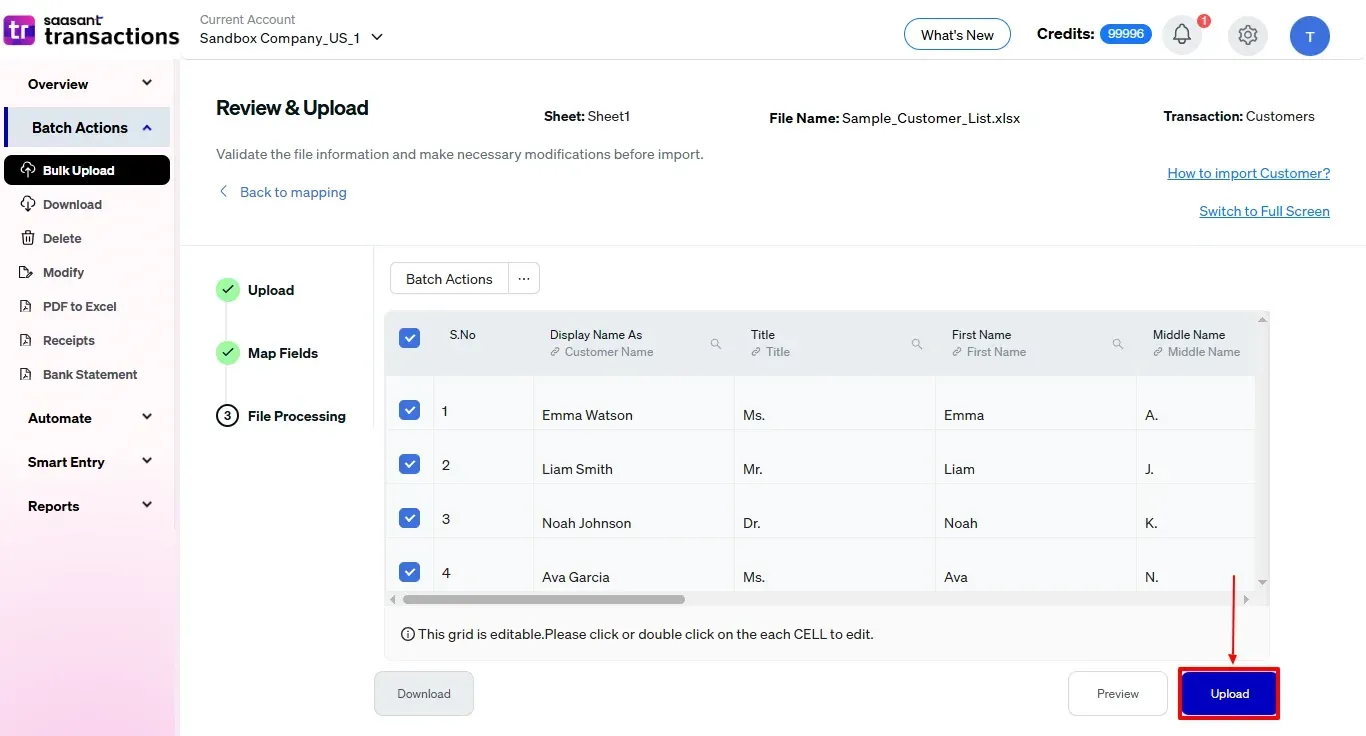Click the SaasAnt Transactions logo

point(92,31)
